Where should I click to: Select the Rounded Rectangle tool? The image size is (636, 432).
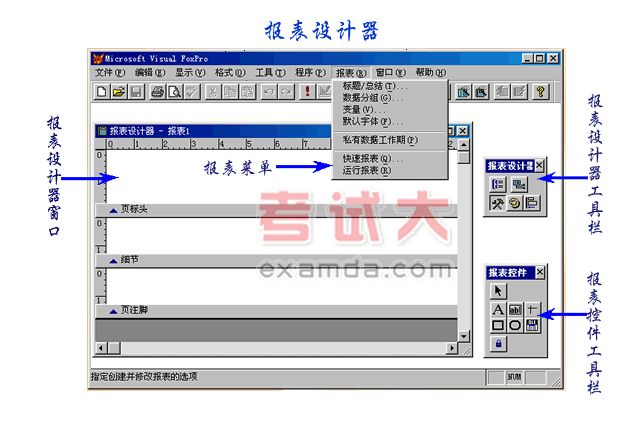click(515, 325)
